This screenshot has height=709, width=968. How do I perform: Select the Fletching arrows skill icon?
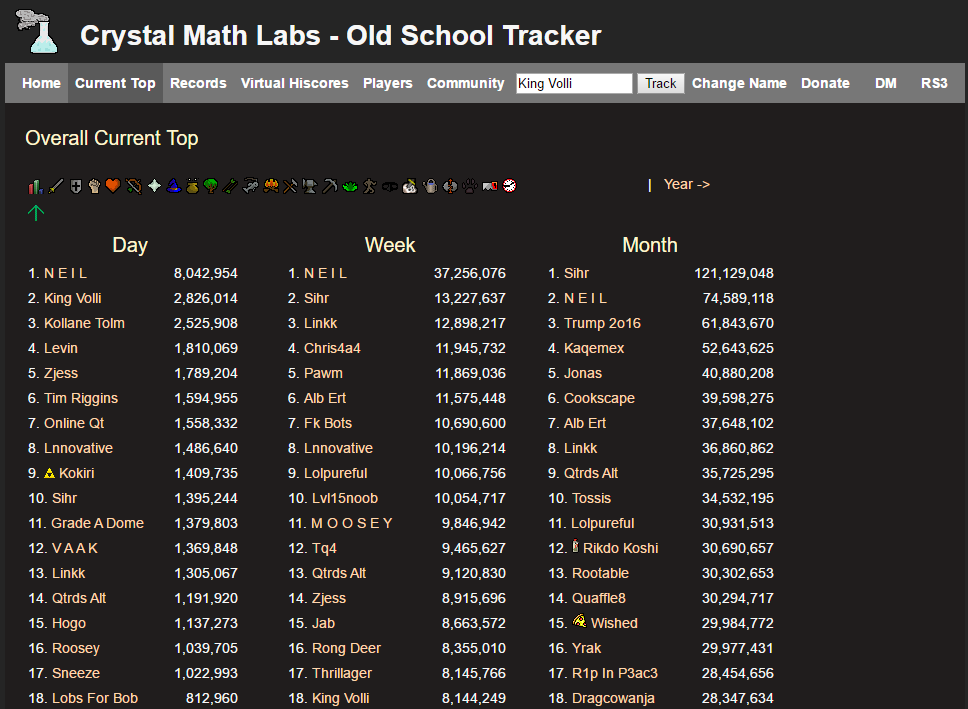coord(230,186)
